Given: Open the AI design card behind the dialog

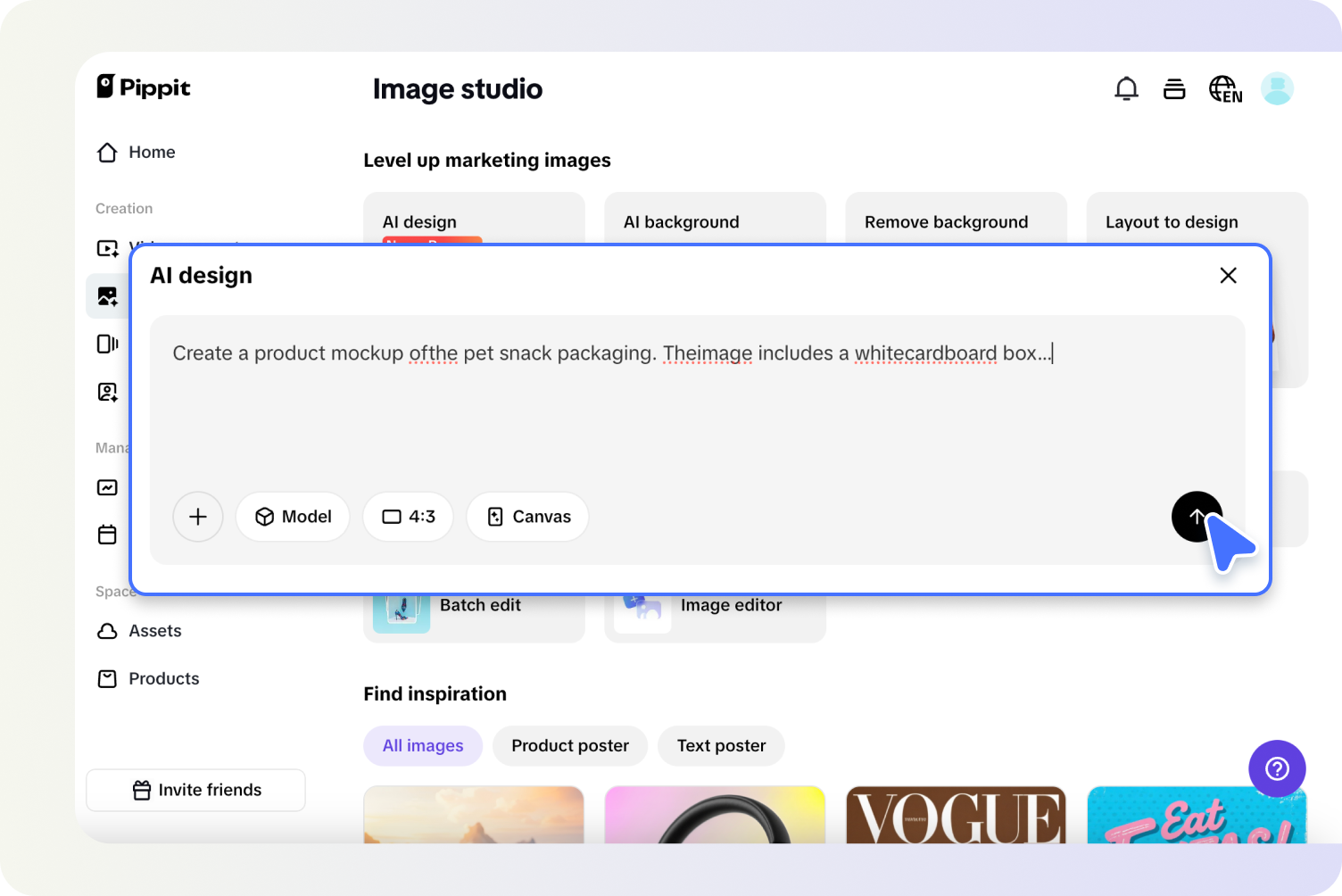Looking at the screenshot, I should pos(474,219).
